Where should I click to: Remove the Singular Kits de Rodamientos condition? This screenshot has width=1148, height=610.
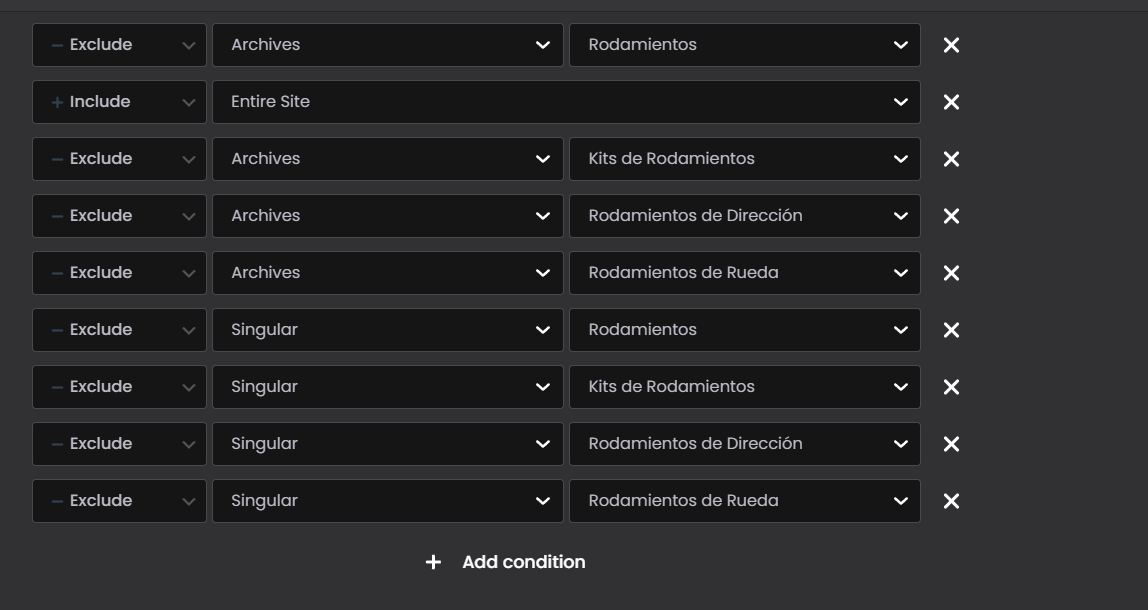(x=951, y=387)
